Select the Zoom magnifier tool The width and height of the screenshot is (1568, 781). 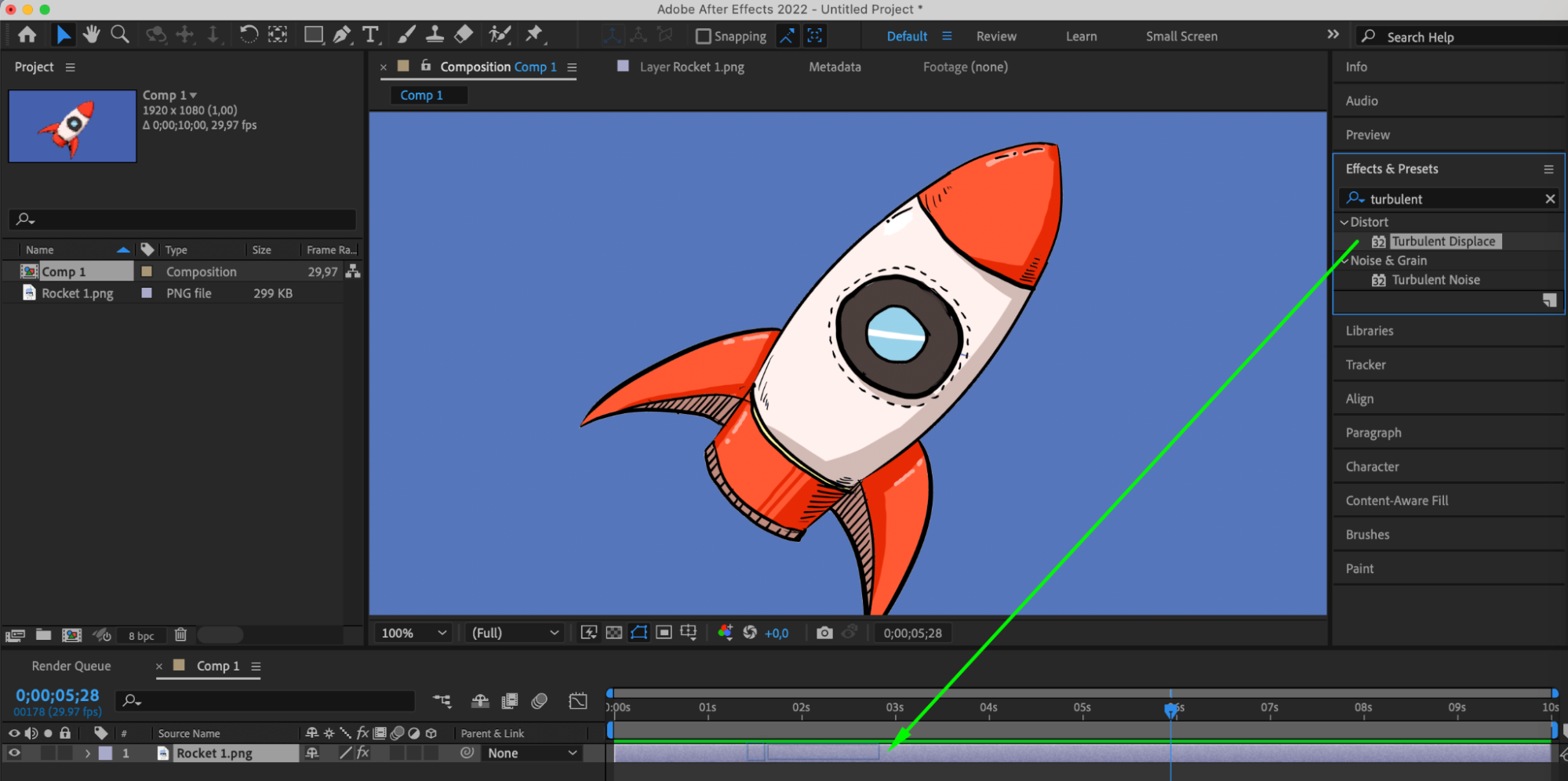[x=120, y=35]
